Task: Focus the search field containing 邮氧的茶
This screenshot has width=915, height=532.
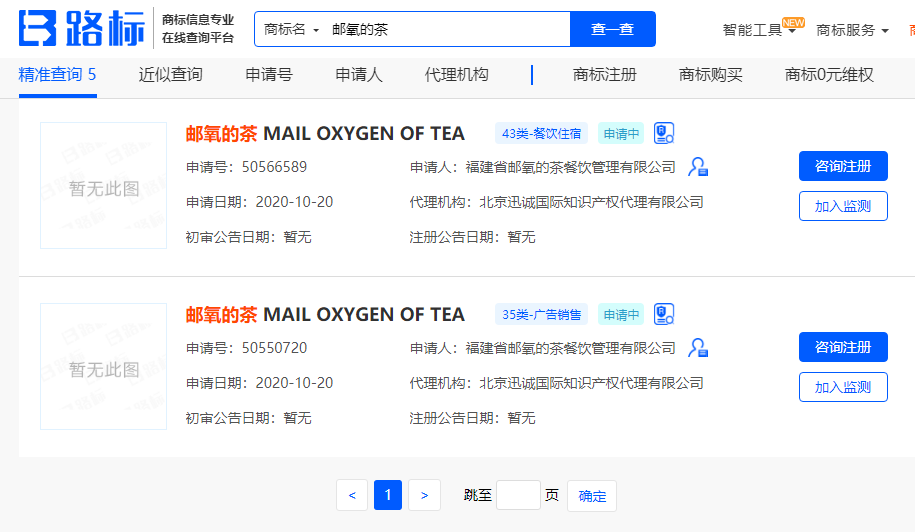Action: (448, 29)
